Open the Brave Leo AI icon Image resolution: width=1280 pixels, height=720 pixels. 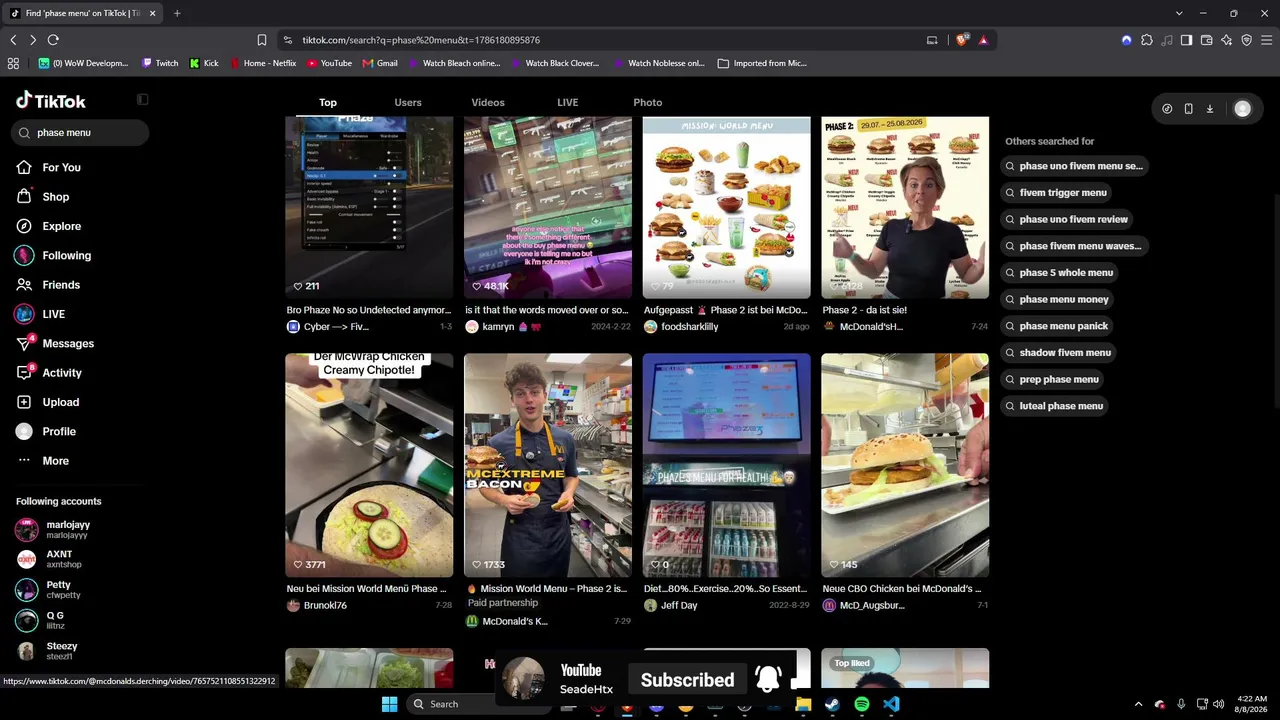1226,40
